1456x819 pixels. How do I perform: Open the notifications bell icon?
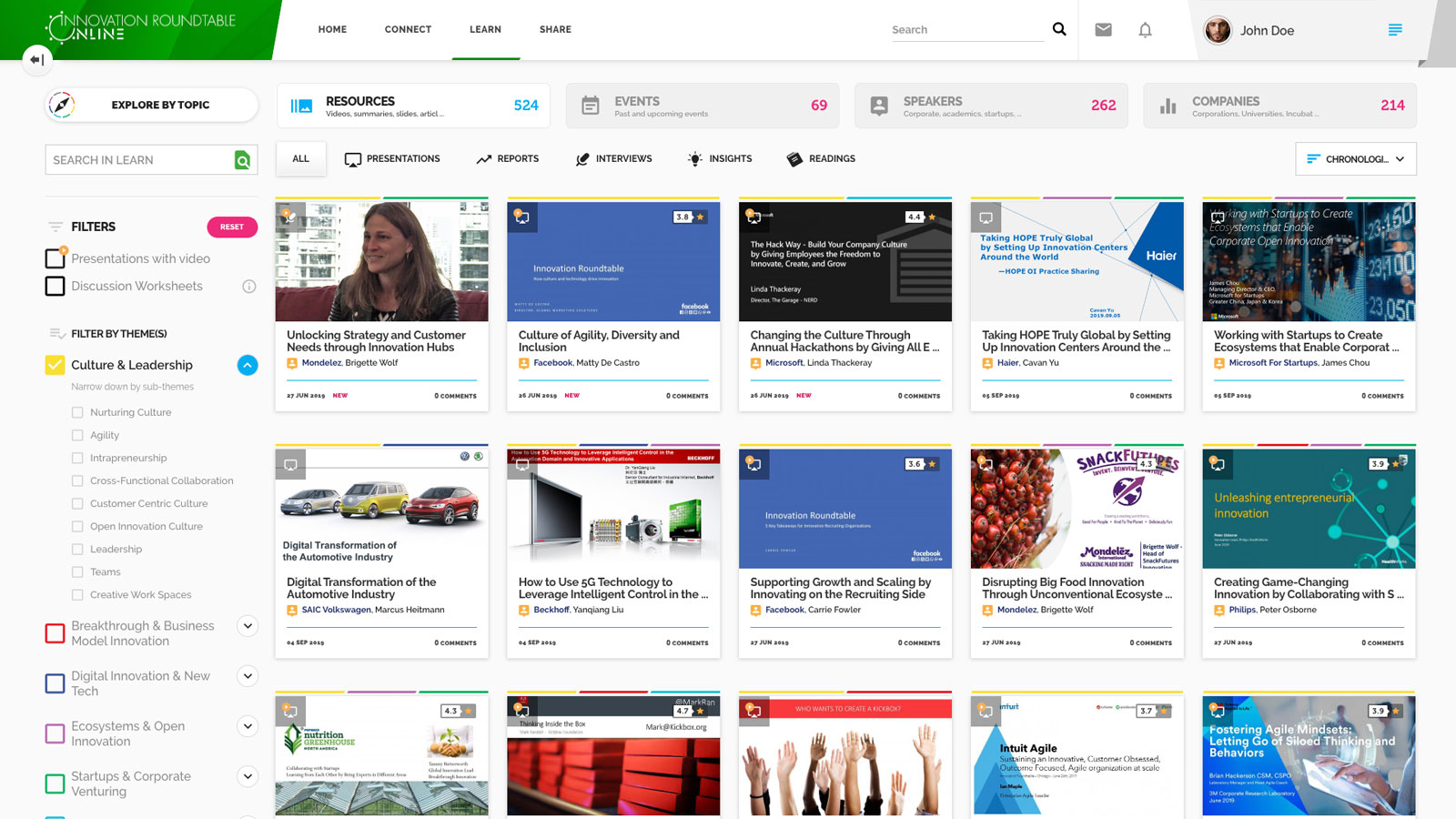tap(1145, 30)
